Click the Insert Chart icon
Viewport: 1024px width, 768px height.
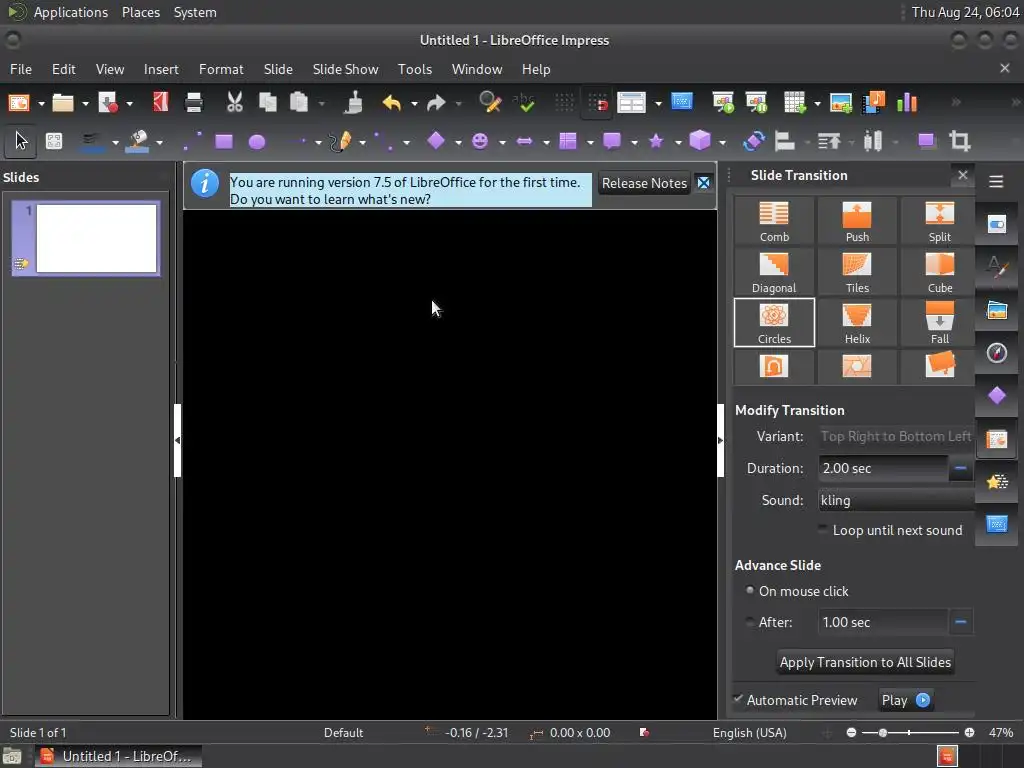coord(907,103)
